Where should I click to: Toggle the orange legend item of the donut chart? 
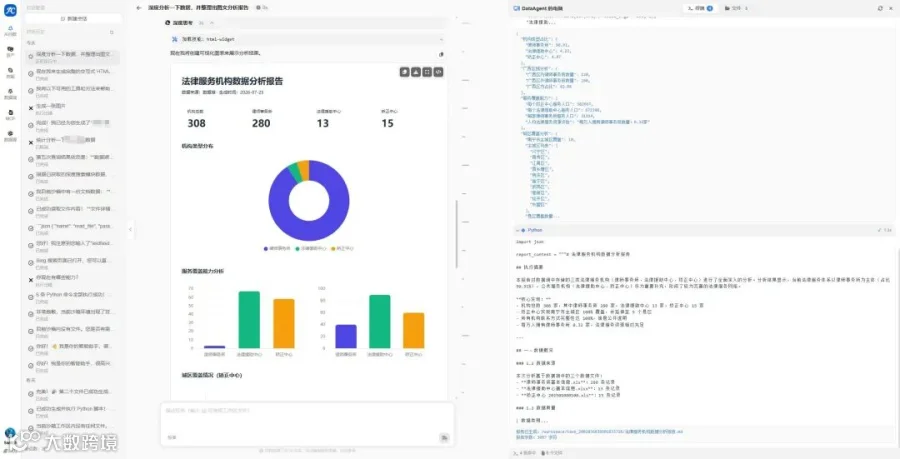(x=343, y=248)
